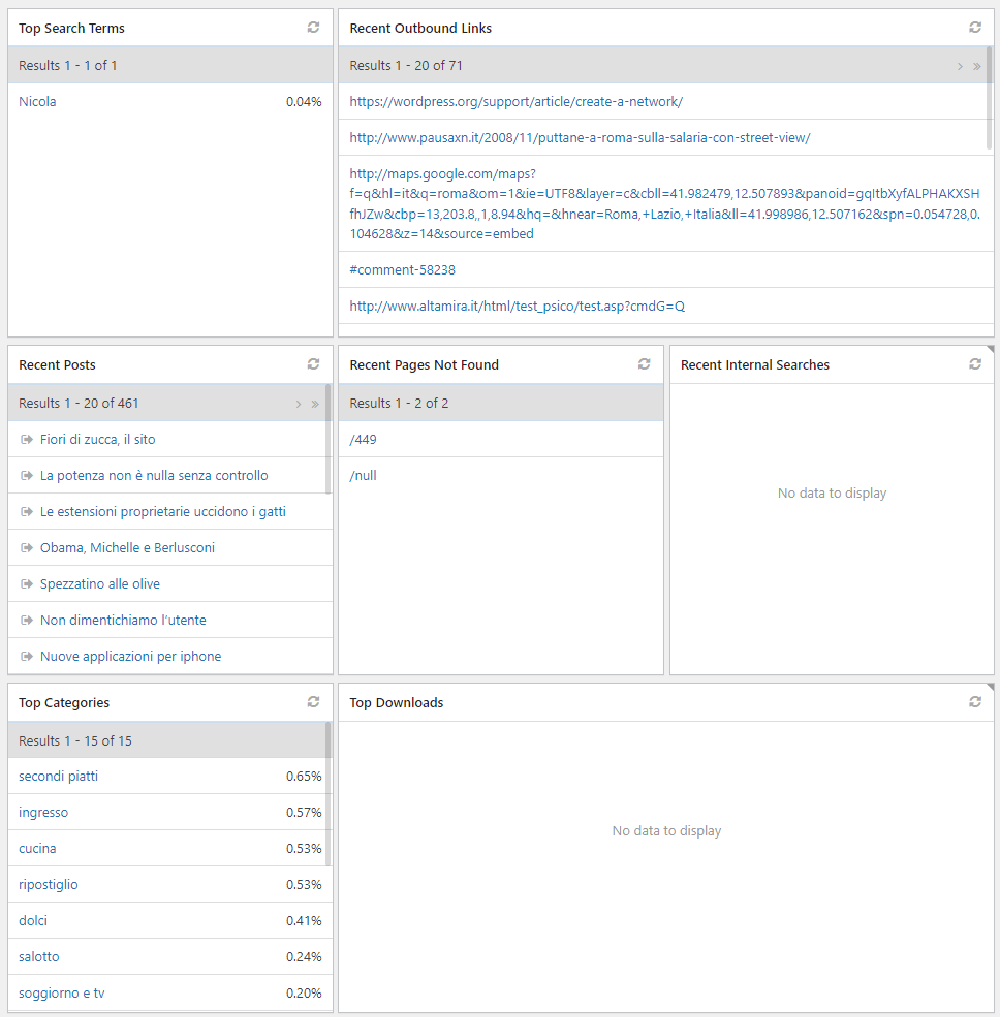Screen dimensions: 1000x1017
Task: Refresh the Recent Internal Searches panel
Action: 975,364
